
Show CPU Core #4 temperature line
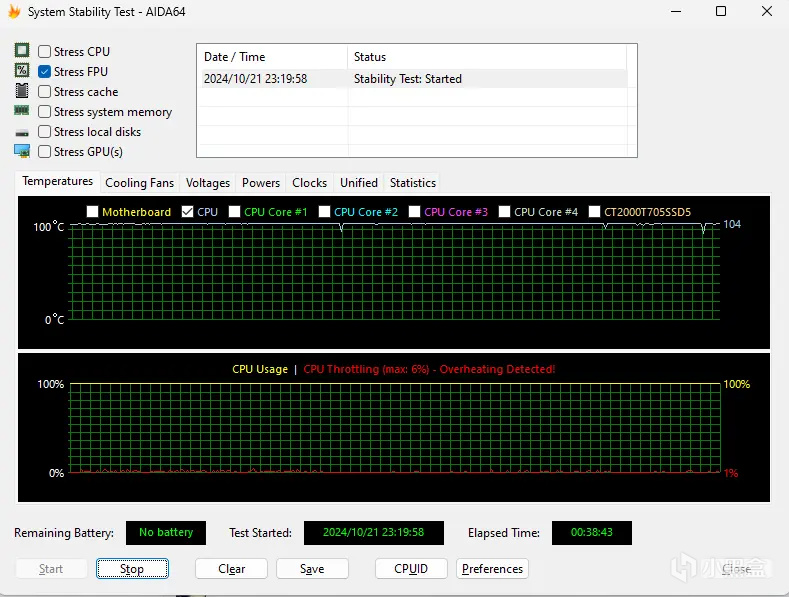(504, 211)
